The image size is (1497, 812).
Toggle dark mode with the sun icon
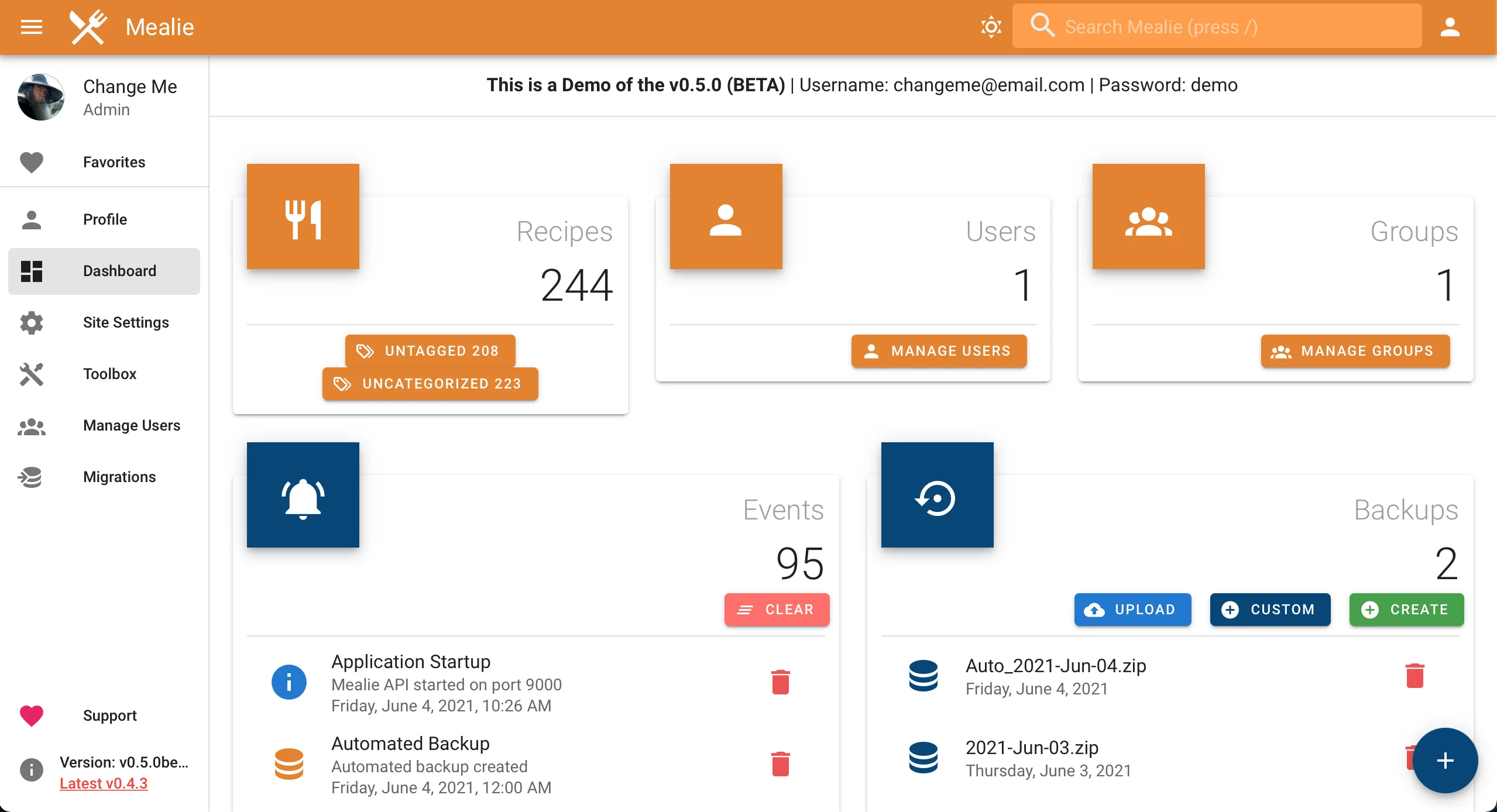pyautogui.click(x=991, y=27)
